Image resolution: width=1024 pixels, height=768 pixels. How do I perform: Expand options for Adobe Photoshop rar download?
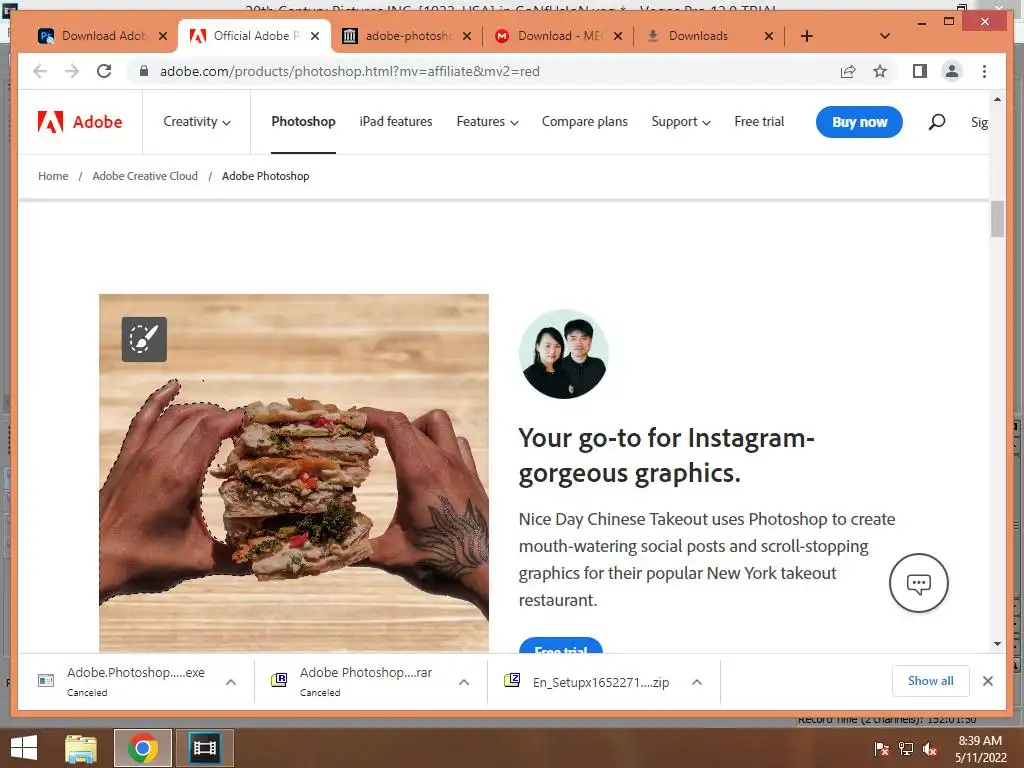point(464,682)
